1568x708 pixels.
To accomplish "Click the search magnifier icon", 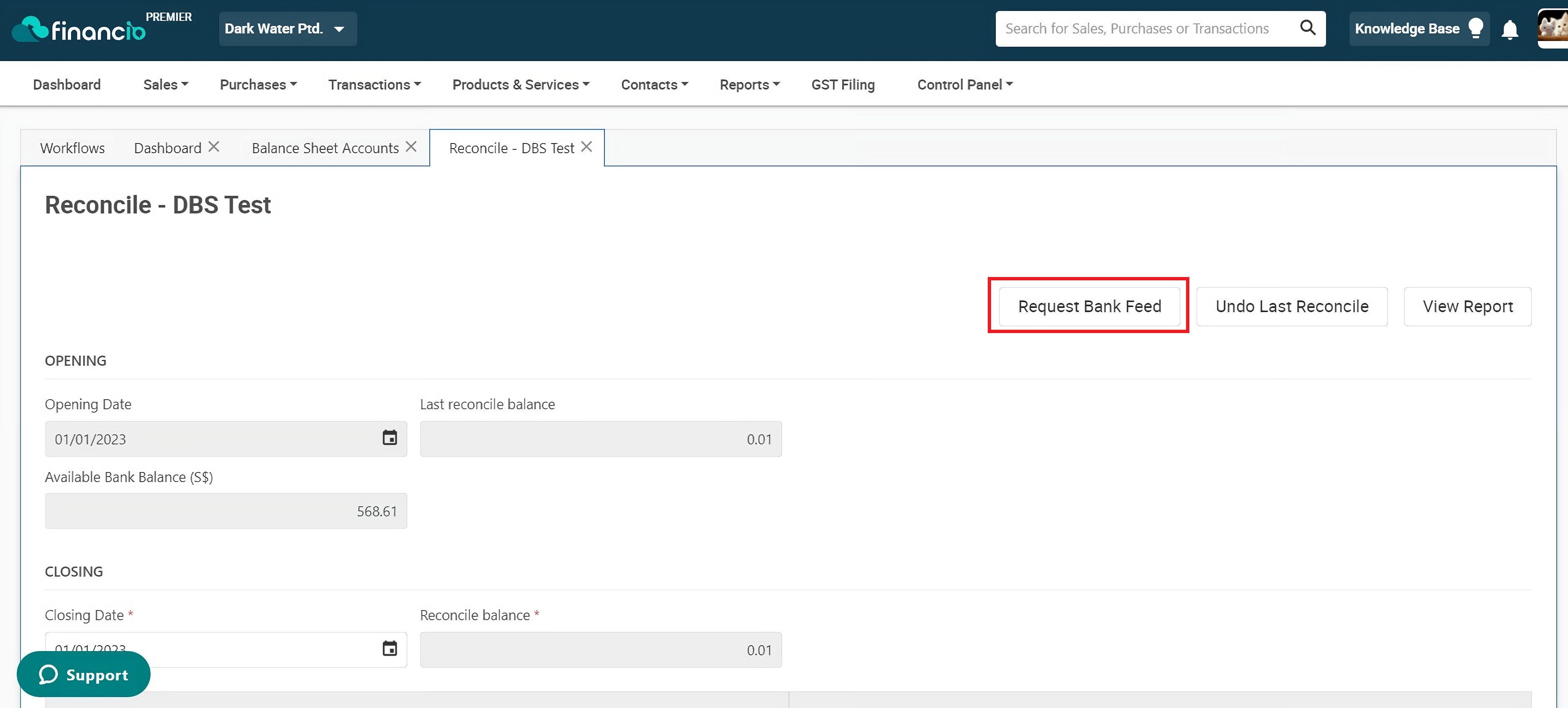I will 1307,27.
